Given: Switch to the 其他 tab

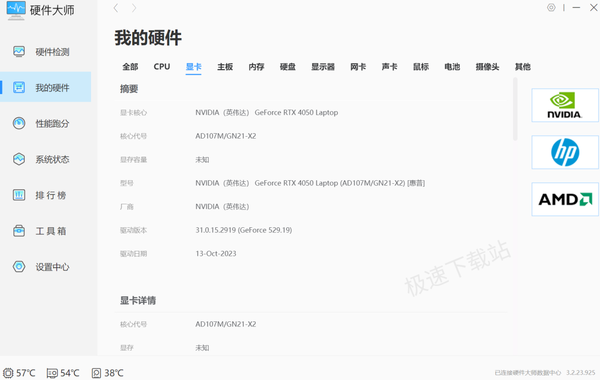Looking at the screenshot, I should pos(523,67).
